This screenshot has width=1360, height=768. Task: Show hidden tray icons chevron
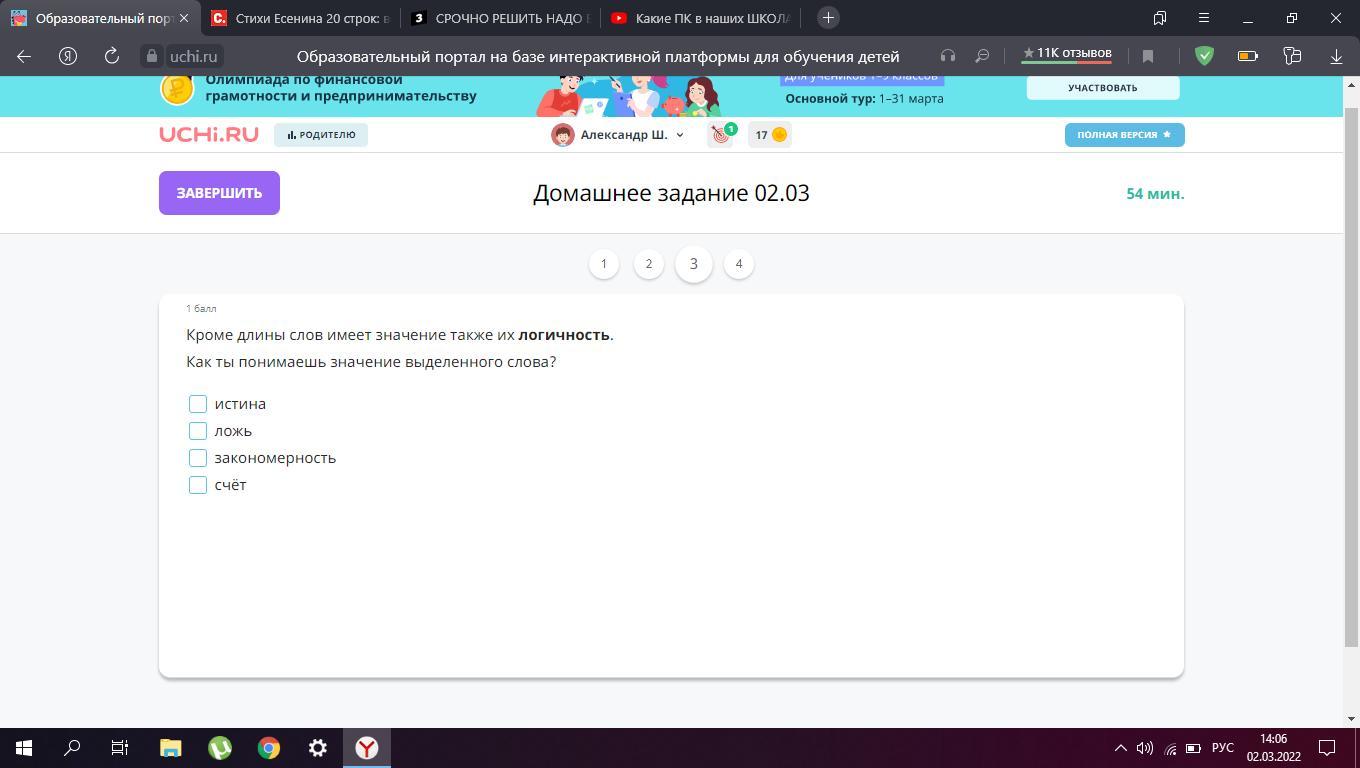(x=1120, y=748)
